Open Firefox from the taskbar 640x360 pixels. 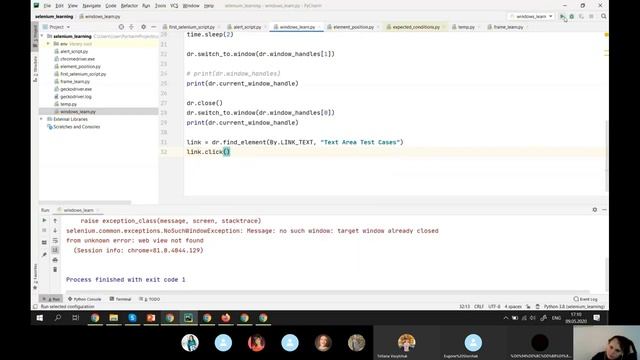point(226,318)
